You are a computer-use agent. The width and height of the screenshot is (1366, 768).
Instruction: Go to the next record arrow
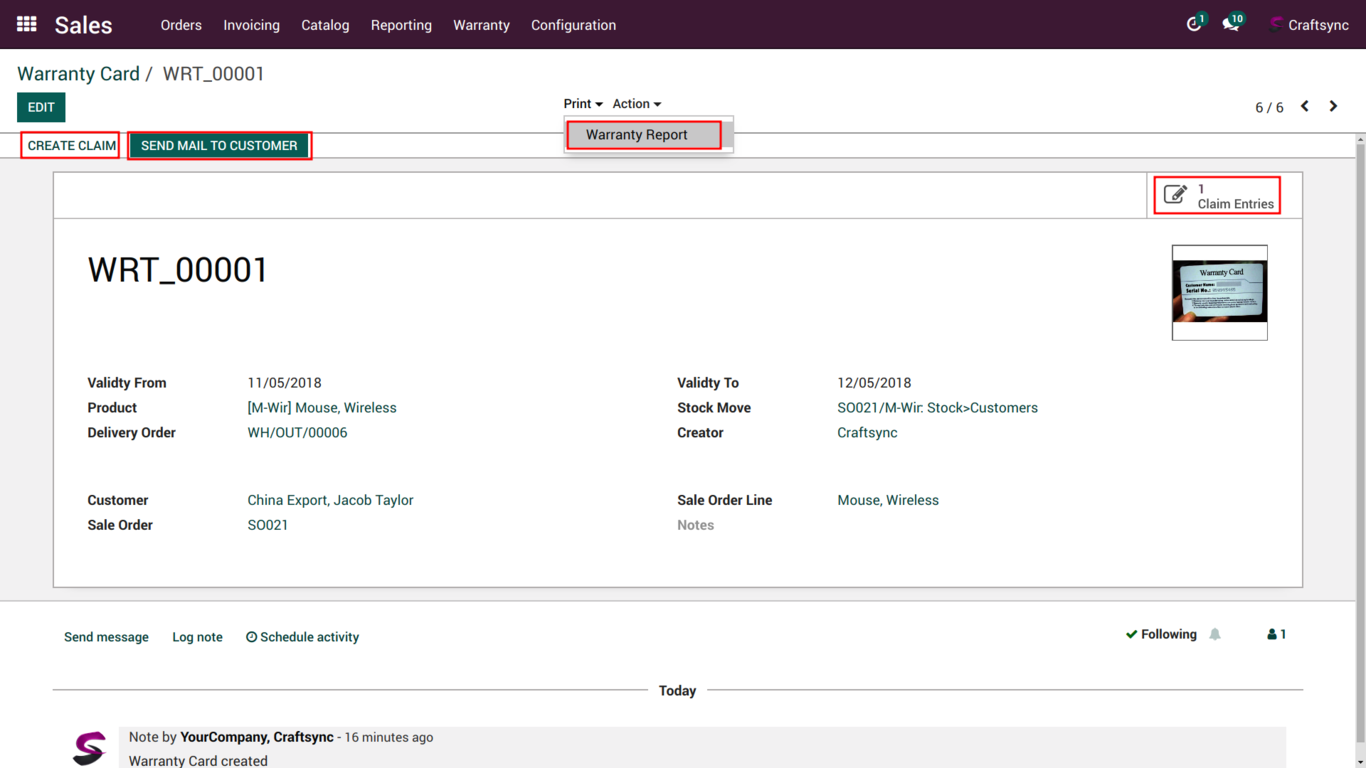1333,106
